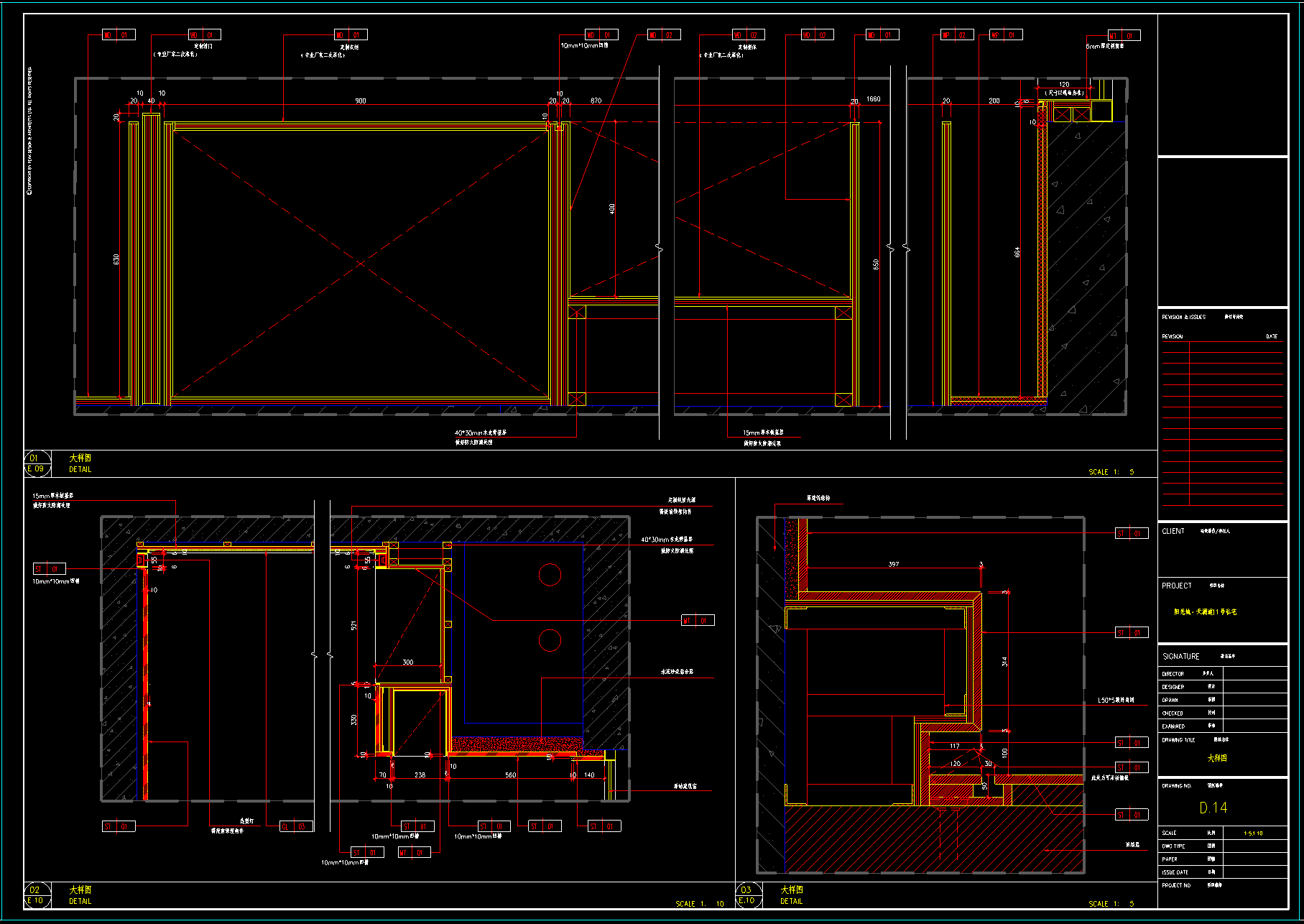Select the DRAWING NO. label
Viewport: 1304px width, 924px height.
pyautogui.click(x=1176, y=786)
